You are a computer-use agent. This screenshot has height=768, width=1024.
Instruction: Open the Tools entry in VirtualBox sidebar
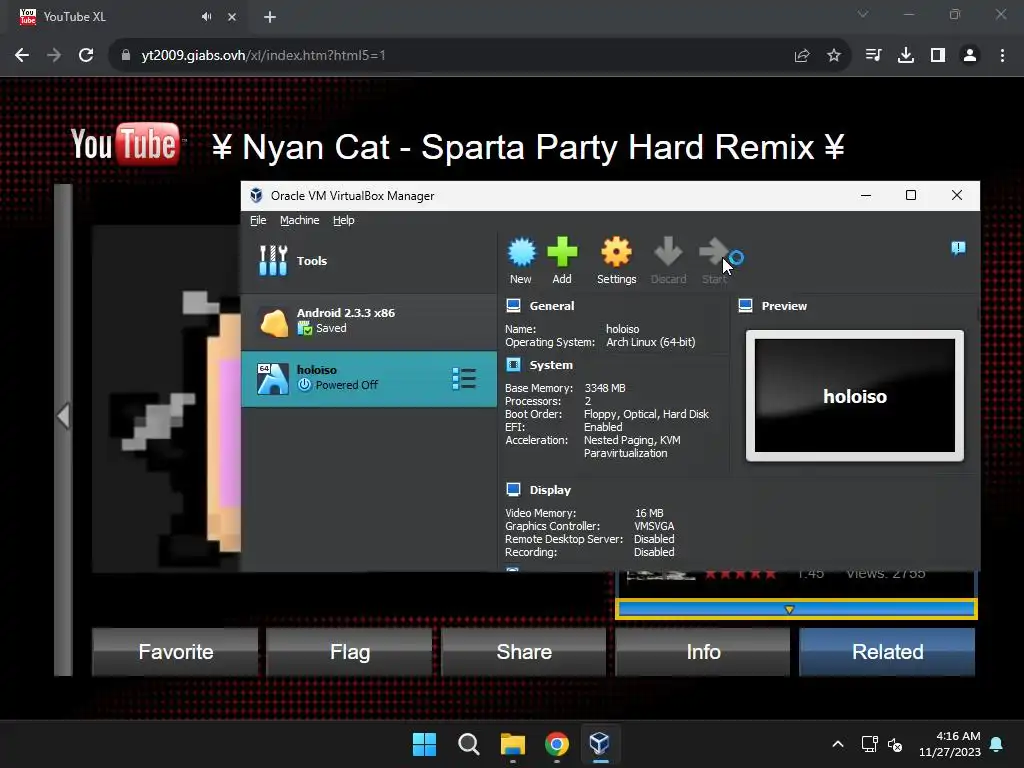point(368,261)
